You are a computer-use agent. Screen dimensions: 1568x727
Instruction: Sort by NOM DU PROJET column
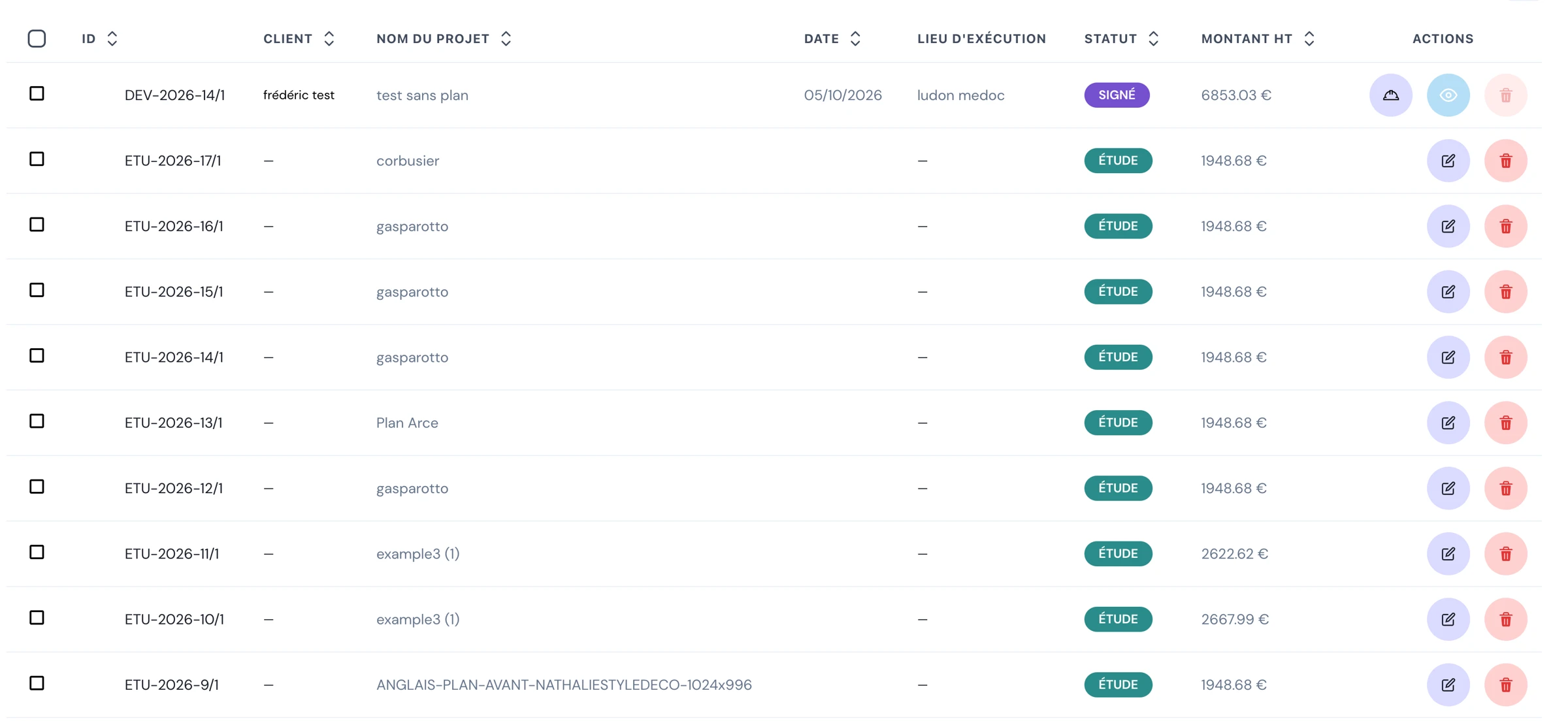tap(506, 39)
